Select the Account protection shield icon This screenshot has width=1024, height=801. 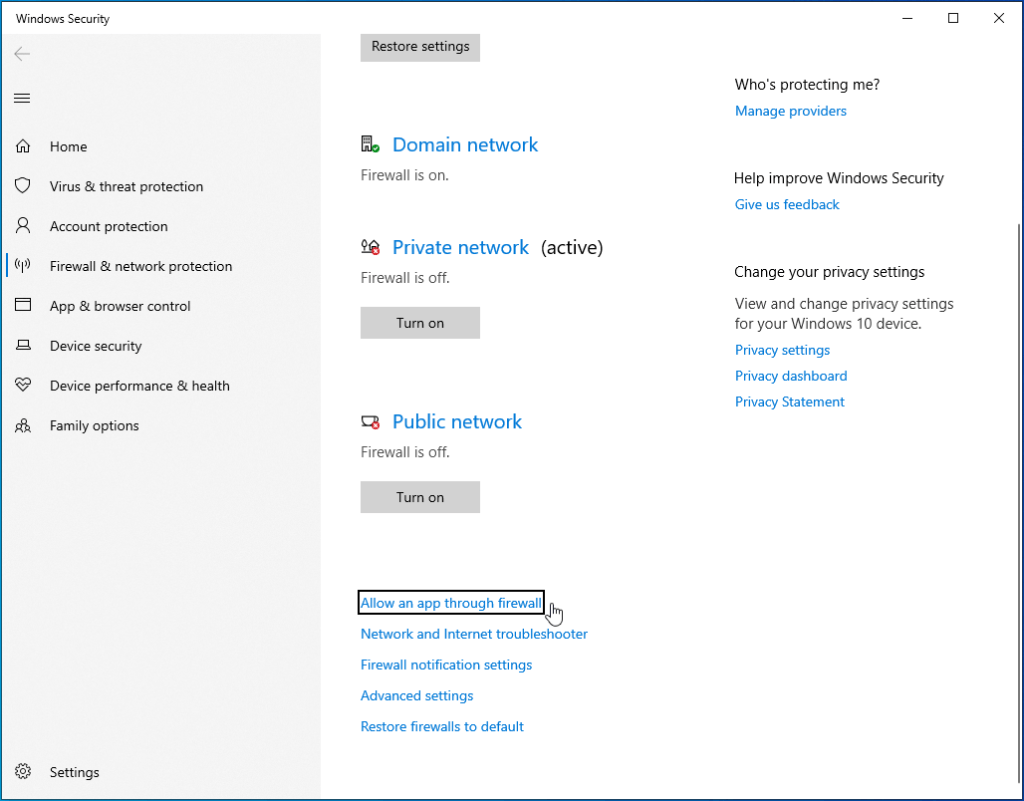point(22,226)
